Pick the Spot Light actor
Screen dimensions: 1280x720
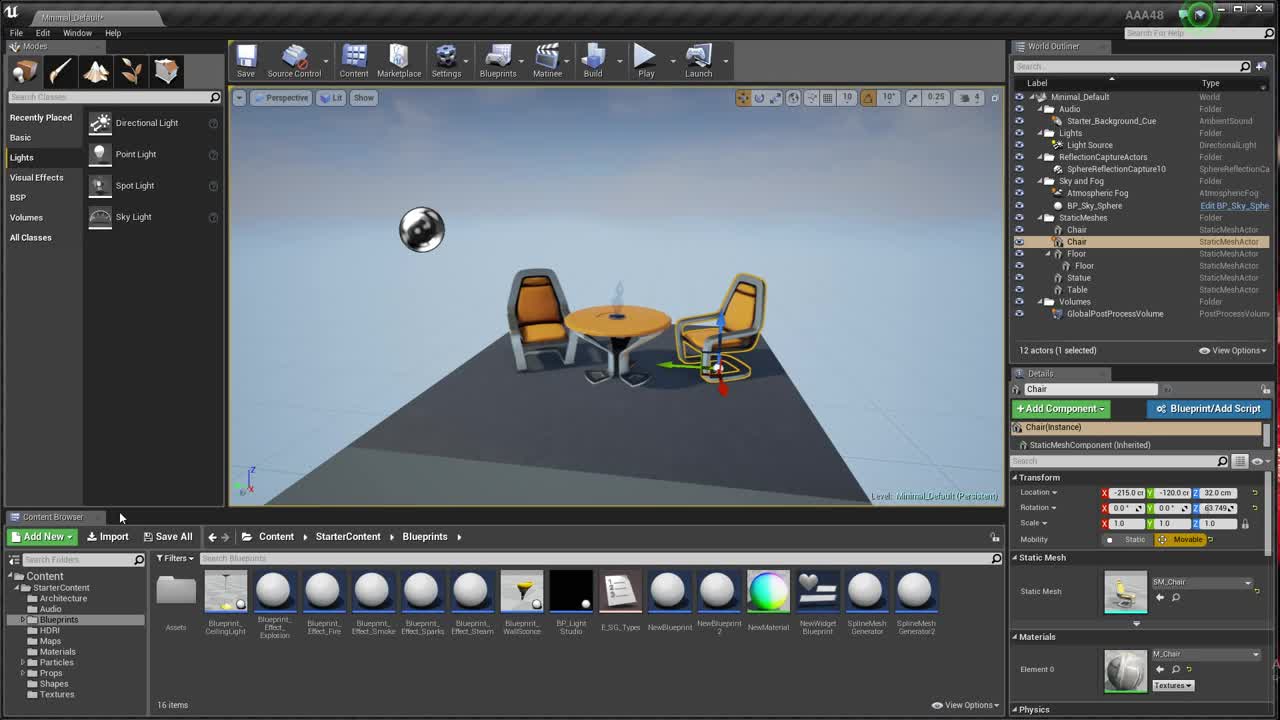(x=154, y=185)
